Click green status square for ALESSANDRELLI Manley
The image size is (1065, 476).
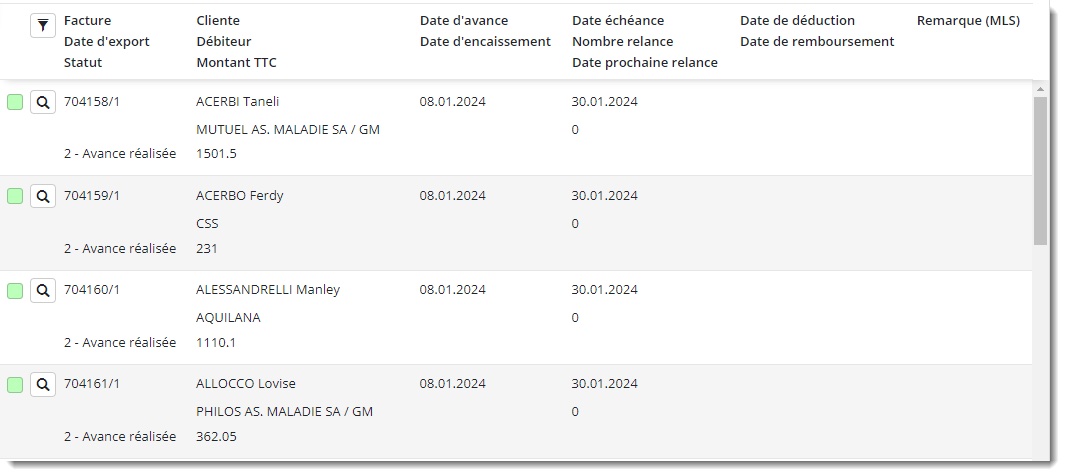tap(15, 291)
